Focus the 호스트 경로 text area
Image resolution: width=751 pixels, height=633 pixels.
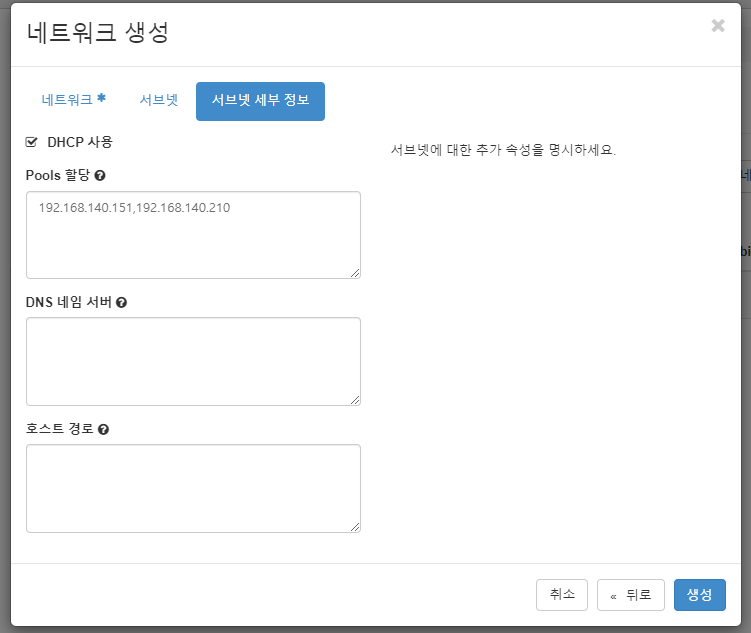[193, 488]
